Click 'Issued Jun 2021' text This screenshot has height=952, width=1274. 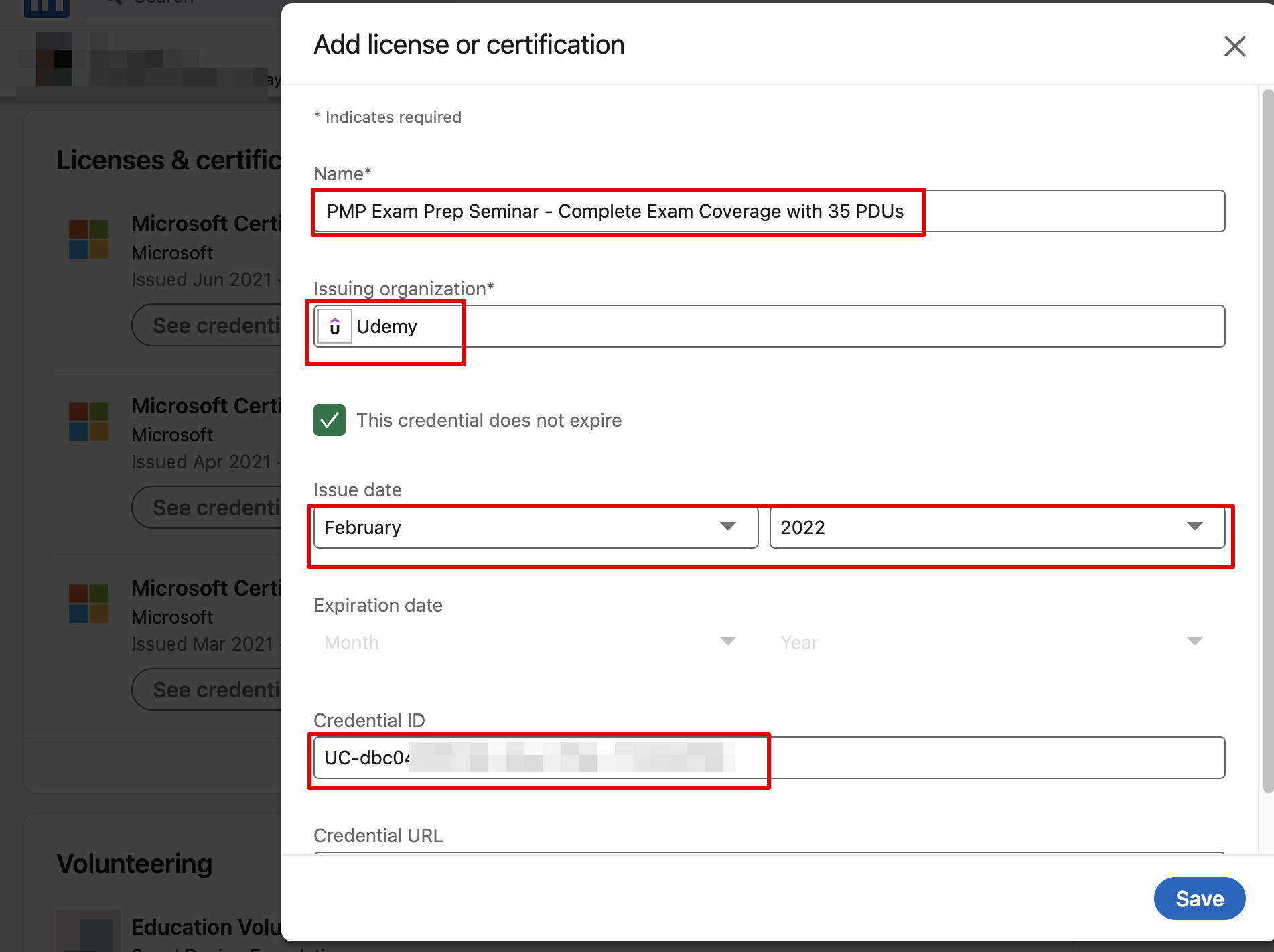[201, 280]
